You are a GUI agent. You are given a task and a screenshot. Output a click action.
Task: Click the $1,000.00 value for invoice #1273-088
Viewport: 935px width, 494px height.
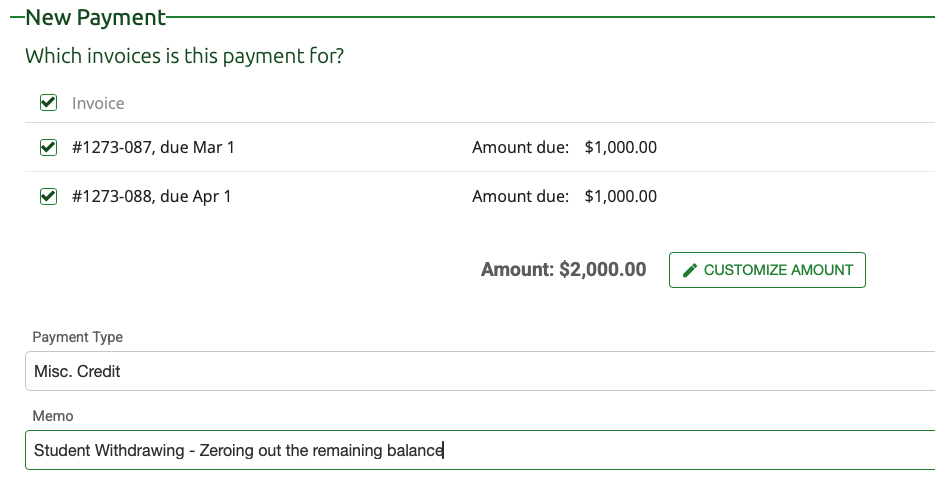click(620, 197)
